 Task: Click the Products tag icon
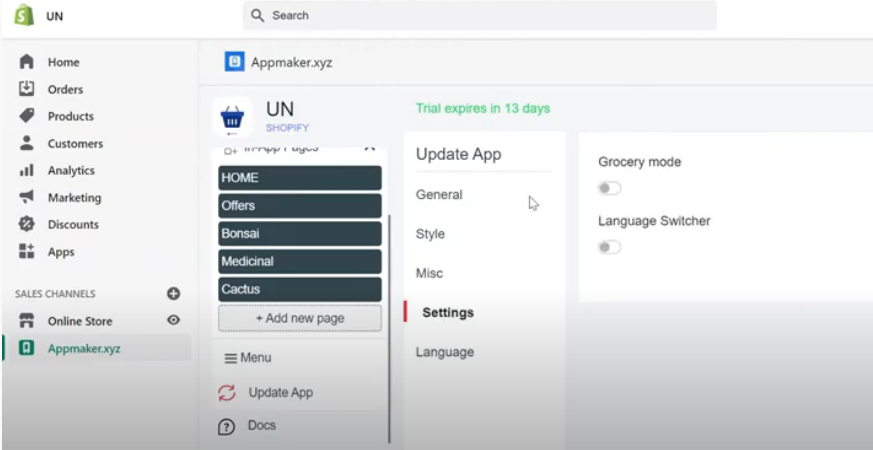(27, 116)
